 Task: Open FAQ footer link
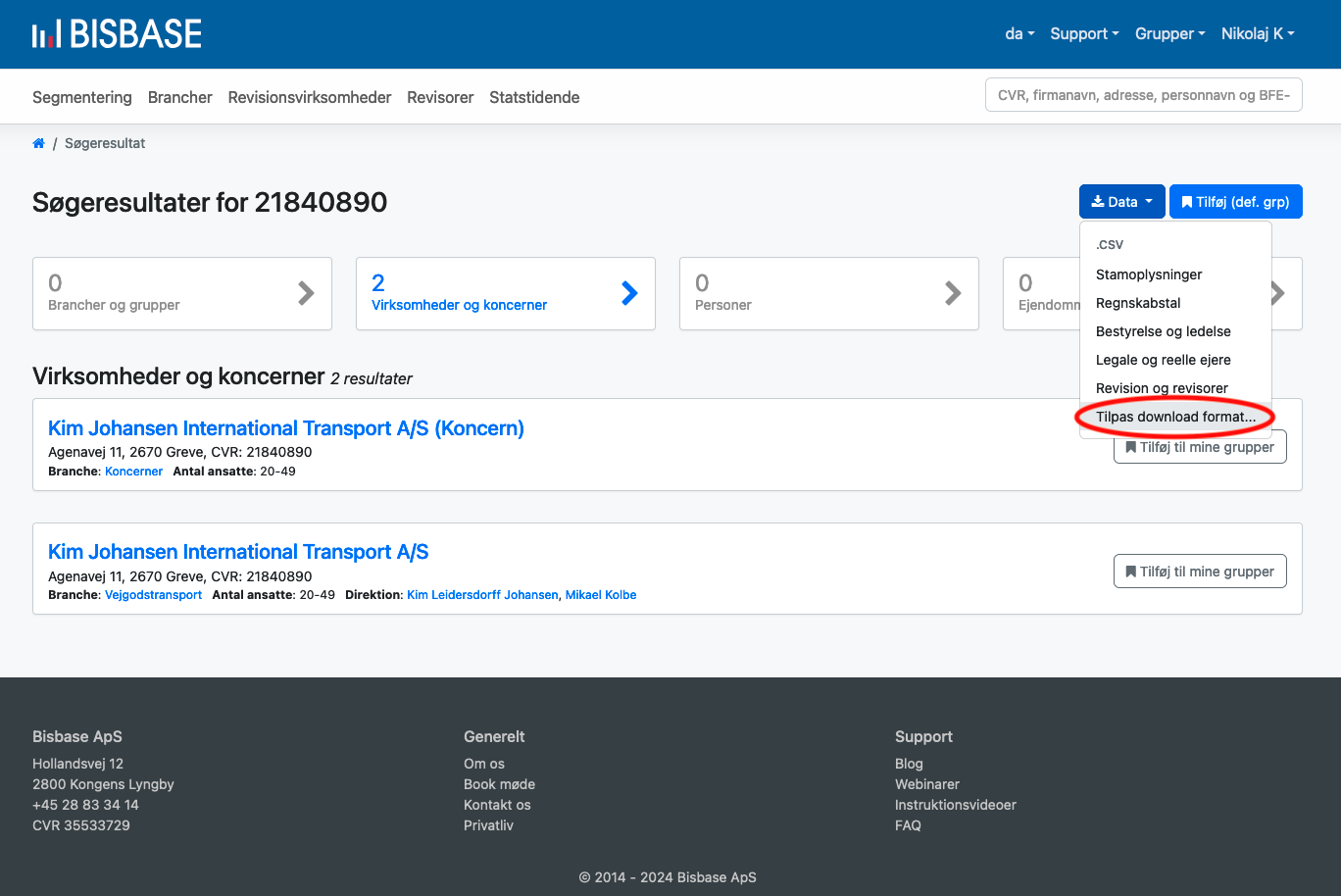pos(908,825)
